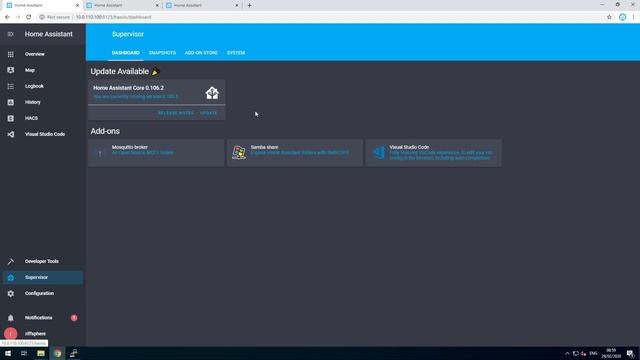Open a new browser tab
640x360 pixels.
(249, 5)
